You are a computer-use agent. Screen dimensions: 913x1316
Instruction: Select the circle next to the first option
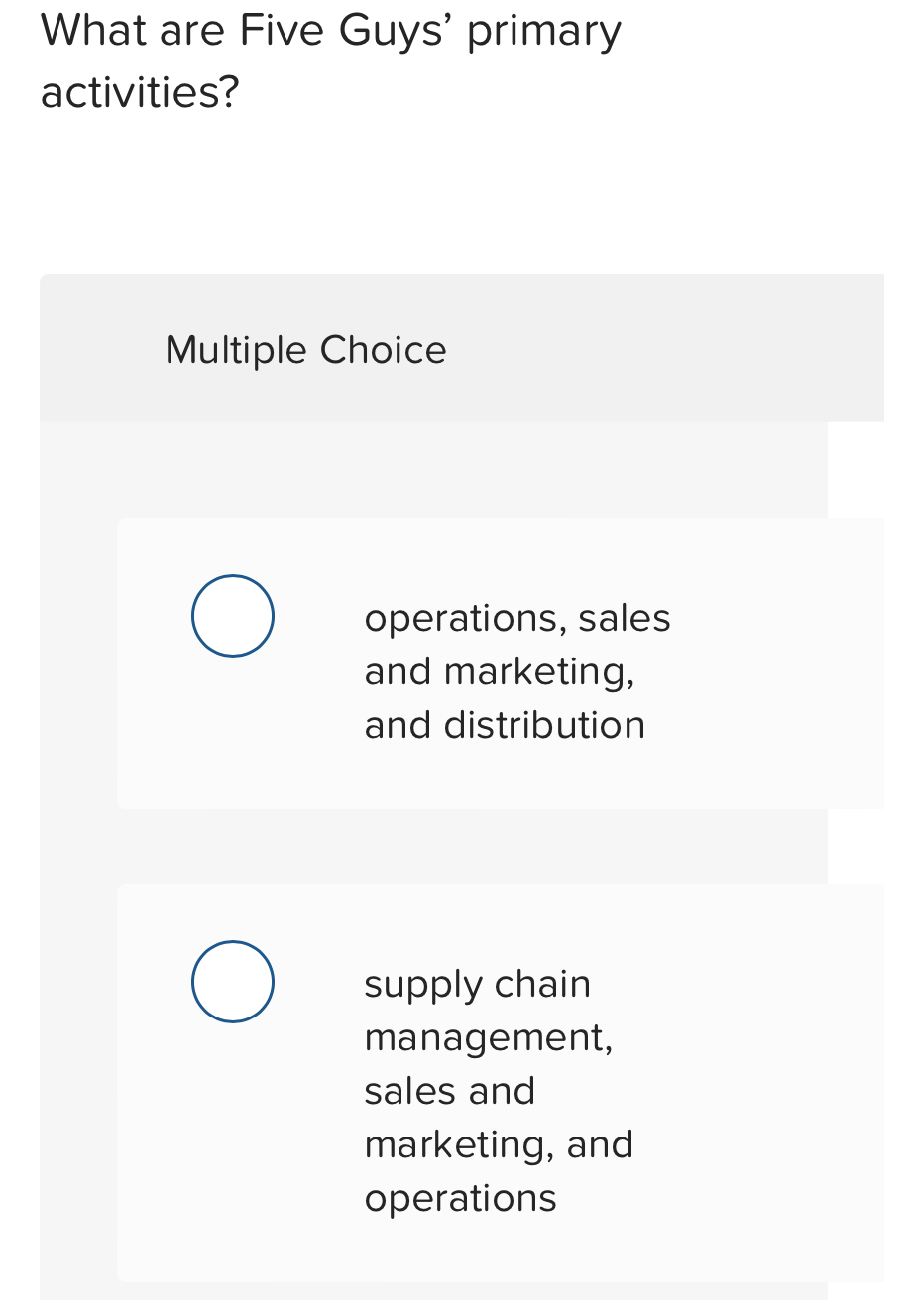(x=232, y=615)
